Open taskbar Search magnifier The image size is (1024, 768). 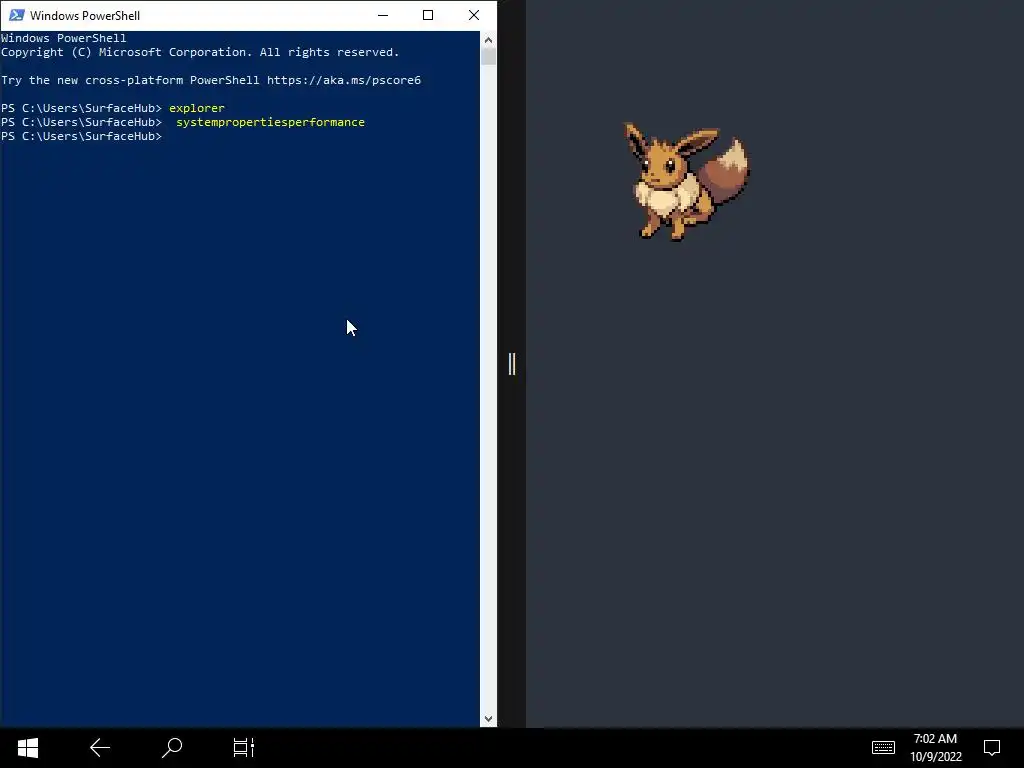tap(172, 748)
